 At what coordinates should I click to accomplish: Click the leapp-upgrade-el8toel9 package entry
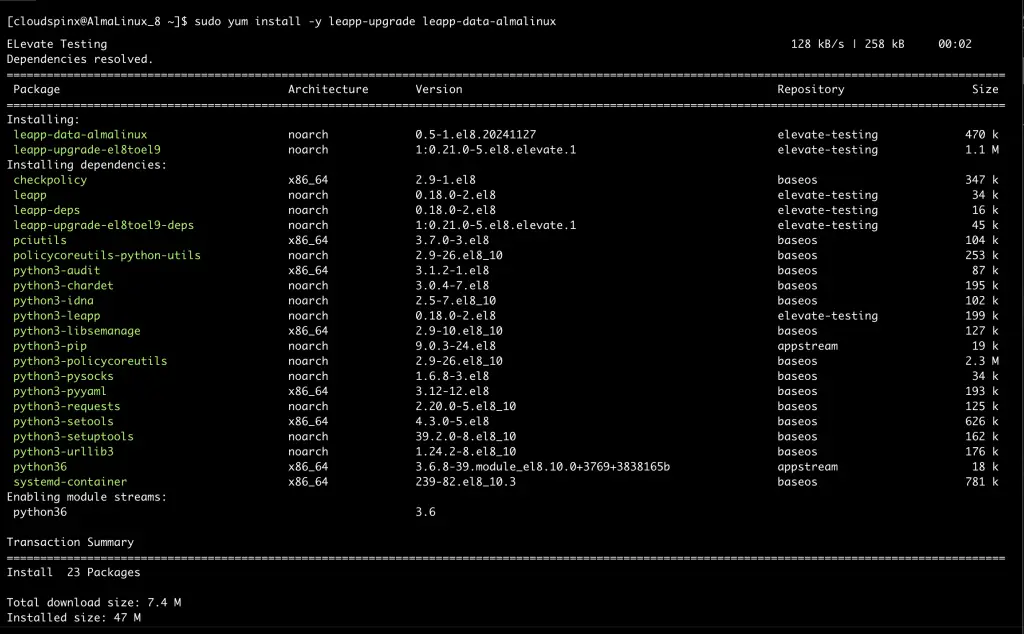(82, 149)
